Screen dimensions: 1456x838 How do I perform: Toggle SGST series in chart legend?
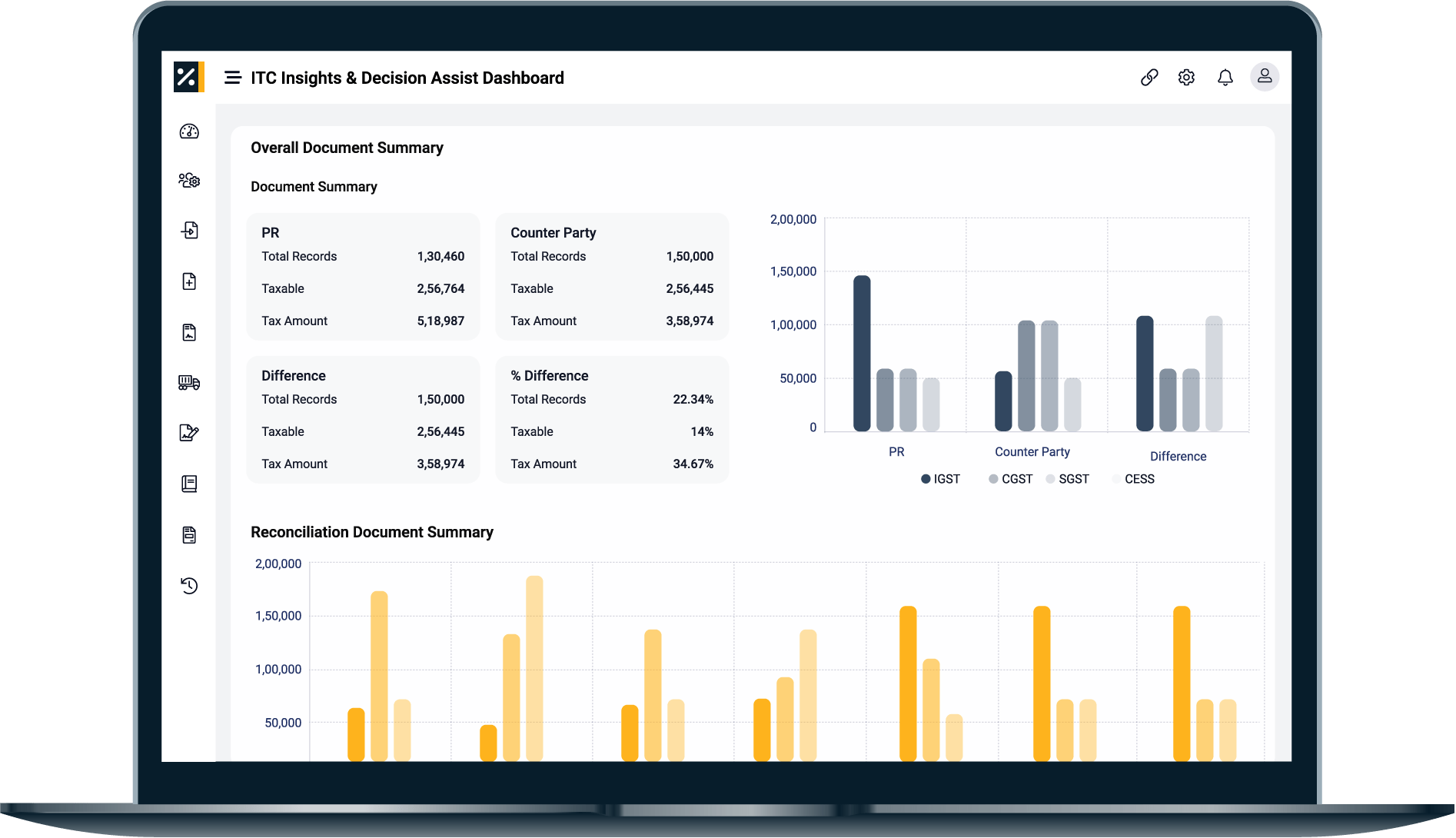pyautogui.click(x=1067, y=479)
